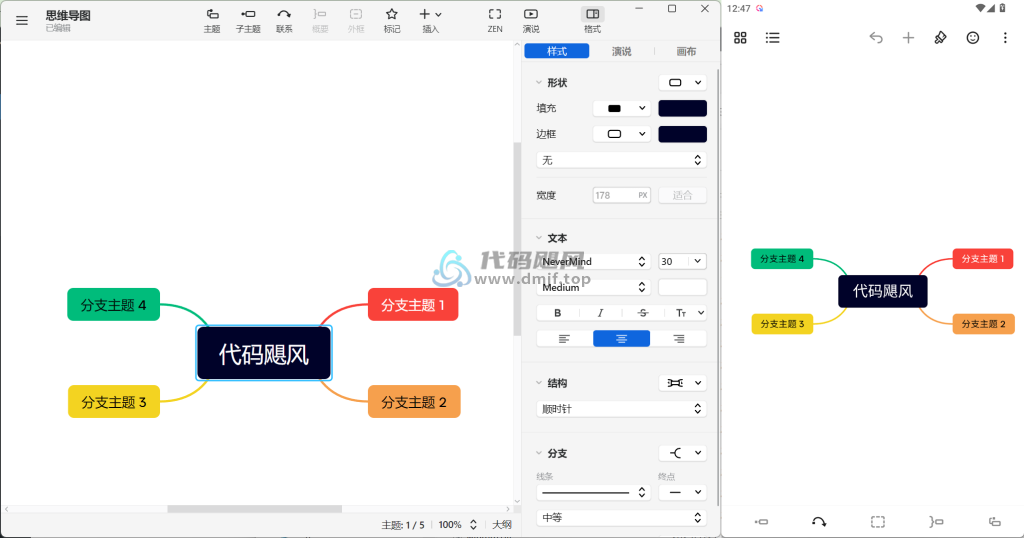1024x538 pixels.
Task: Open the 插入 plus menu
Action: (430, 20)
